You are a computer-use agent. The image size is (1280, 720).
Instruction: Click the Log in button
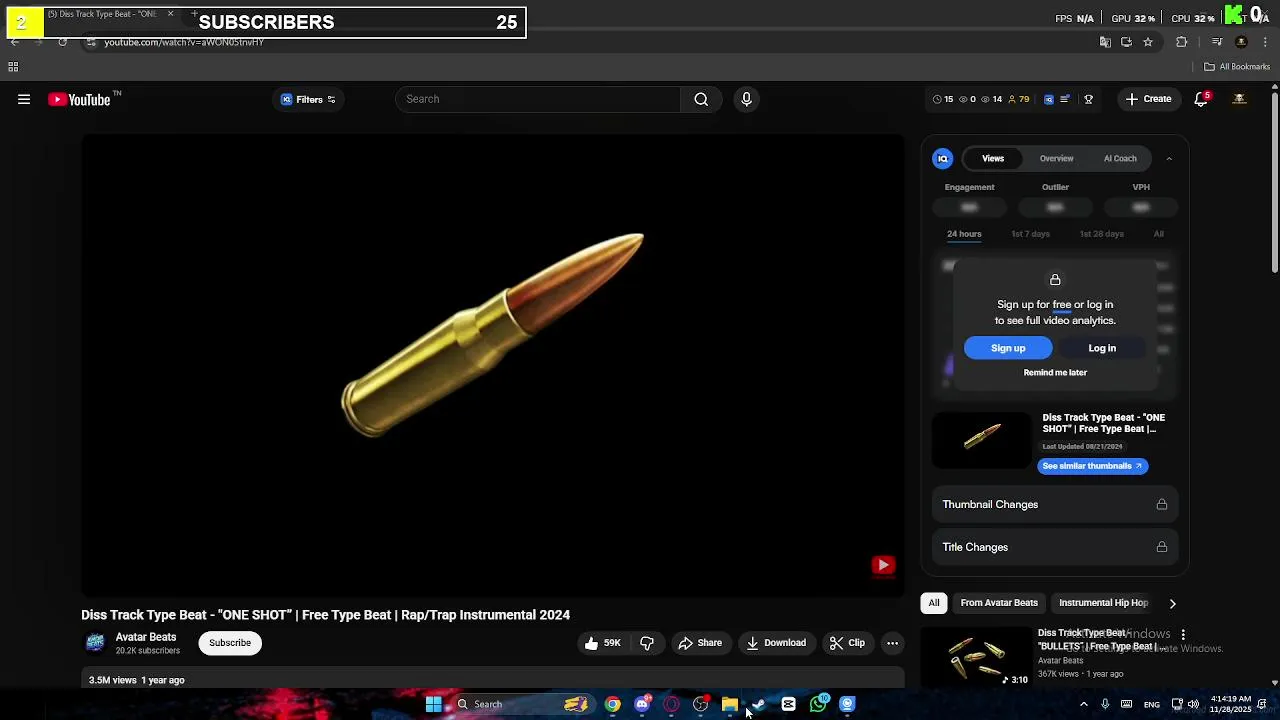click(1102, 348)
